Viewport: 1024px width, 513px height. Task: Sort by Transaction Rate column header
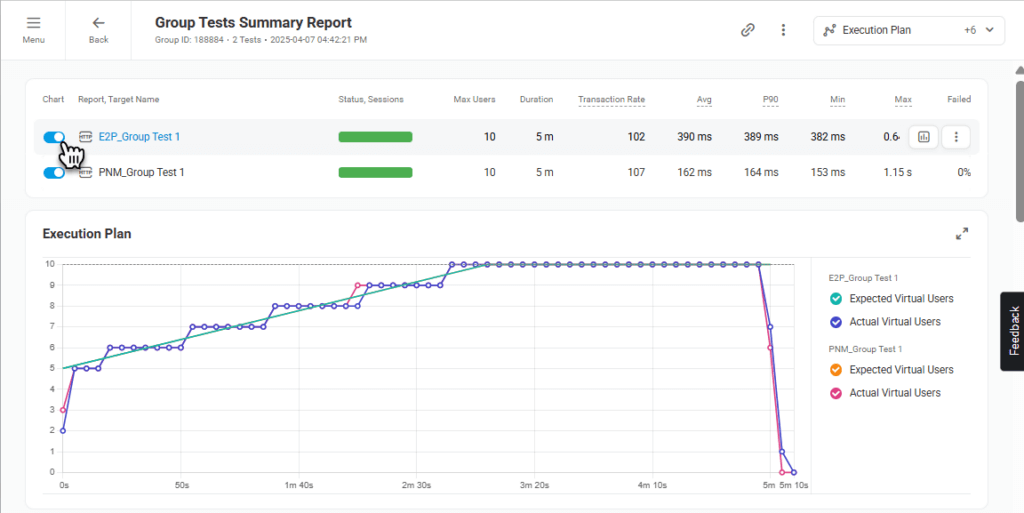point(611,99)
